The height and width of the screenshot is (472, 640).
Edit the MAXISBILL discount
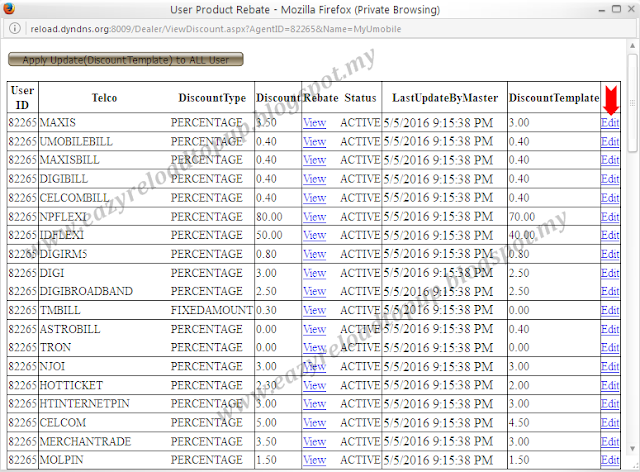610,160
